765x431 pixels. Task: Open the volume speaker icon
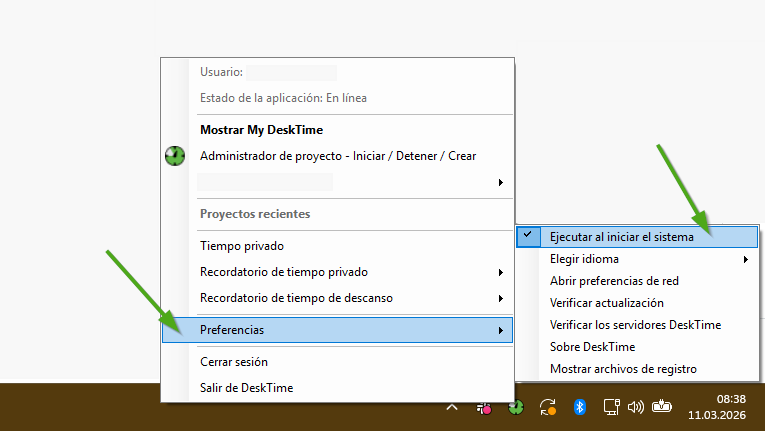coord(635,407)
